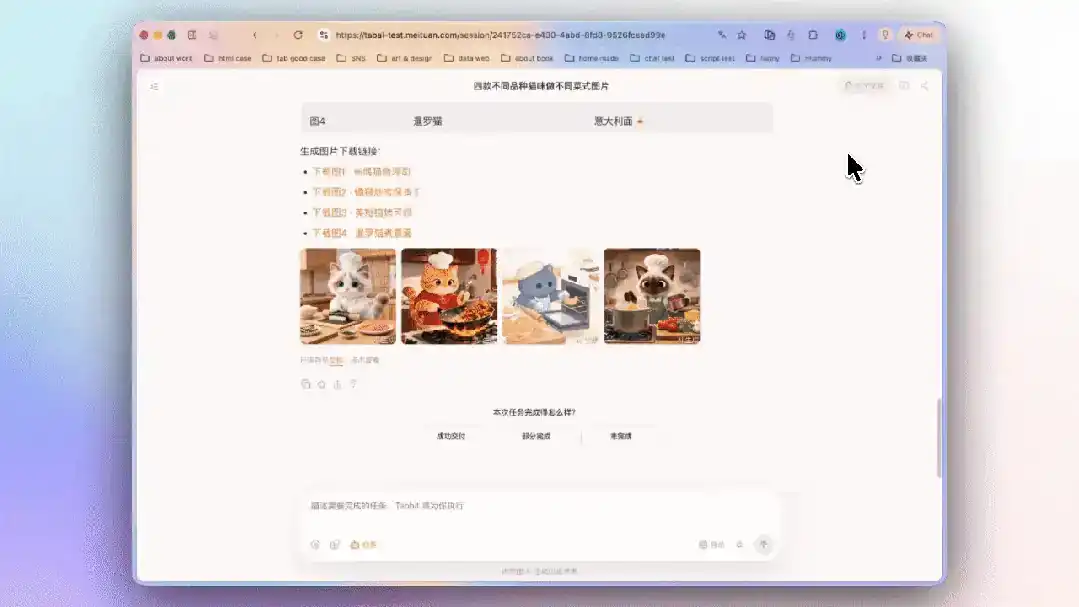Share the conversation via the share icon

[x=924, y=85]
